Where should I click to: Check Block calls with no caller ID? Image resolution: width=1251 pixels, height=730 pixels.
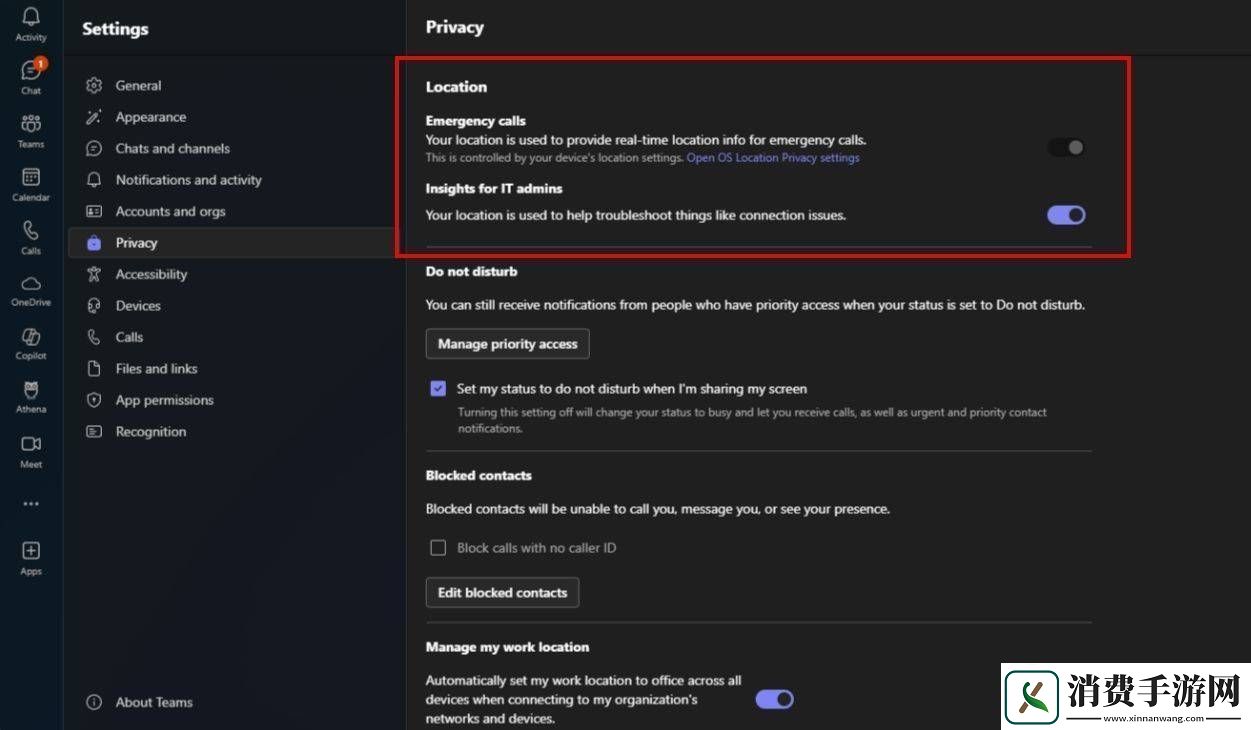pyautogui.click(x=438, y=548)
